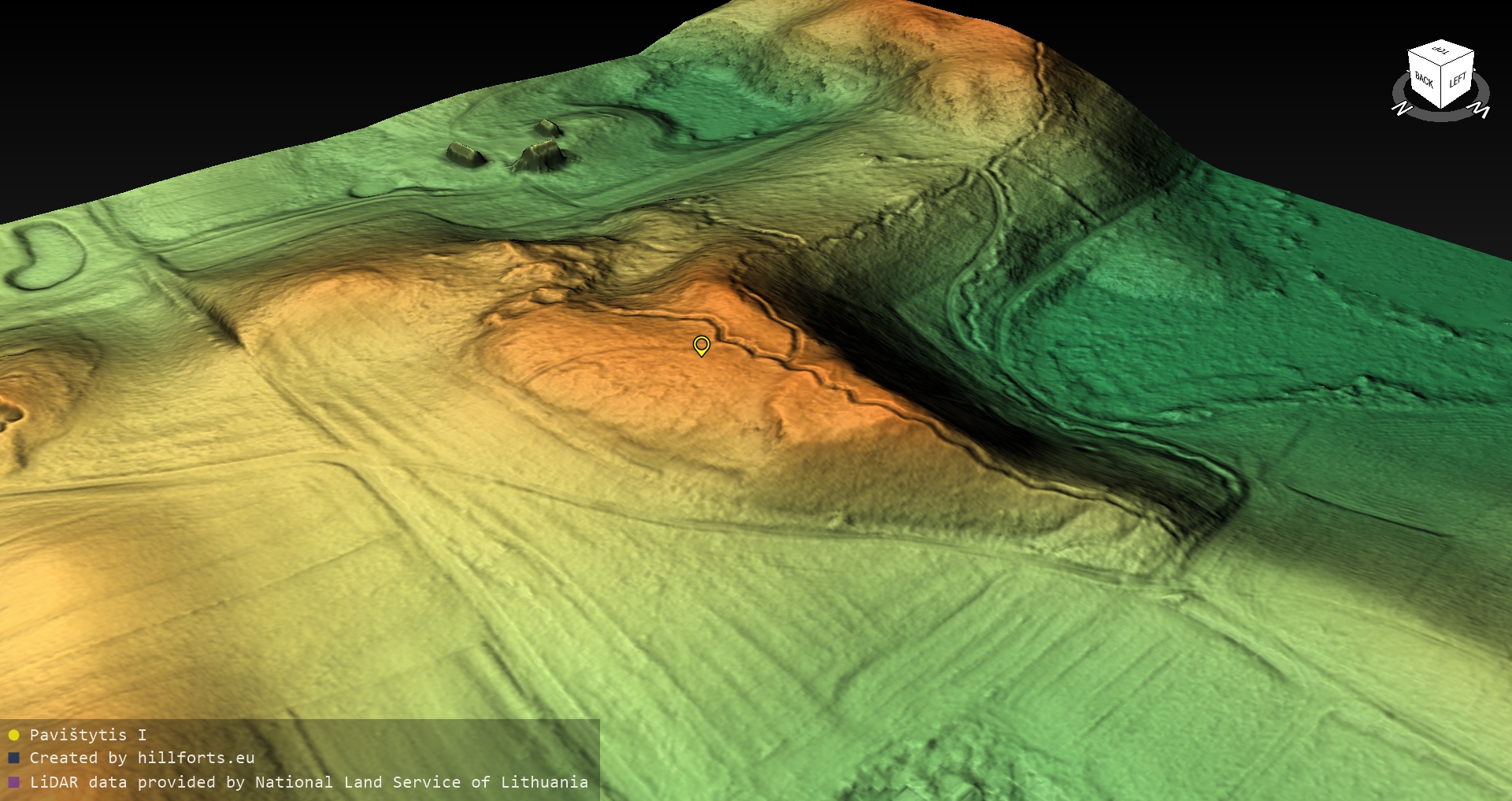Screen dimensions: 1512x801
Task: Click the gray compass ring below the cube
Action: [x=1441, y=117]
